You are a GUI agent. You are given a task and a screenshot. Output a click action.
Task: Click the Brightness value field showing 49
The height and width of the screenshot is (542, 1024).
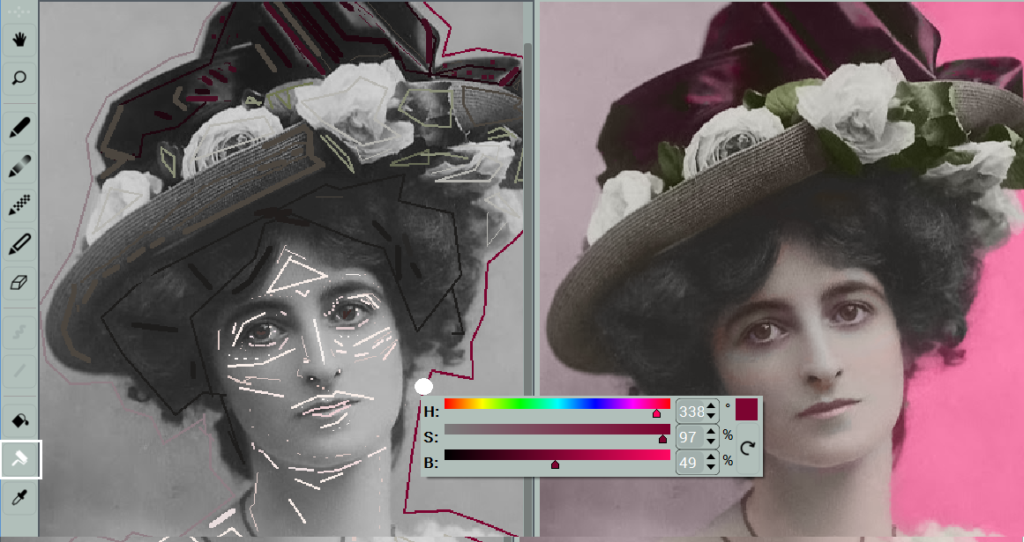(691, 462)
